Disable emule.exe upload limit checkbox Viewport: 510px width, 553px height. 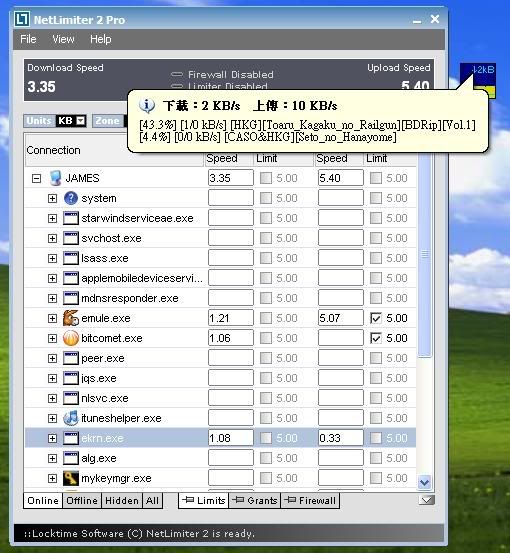click(x=376, y=318)
